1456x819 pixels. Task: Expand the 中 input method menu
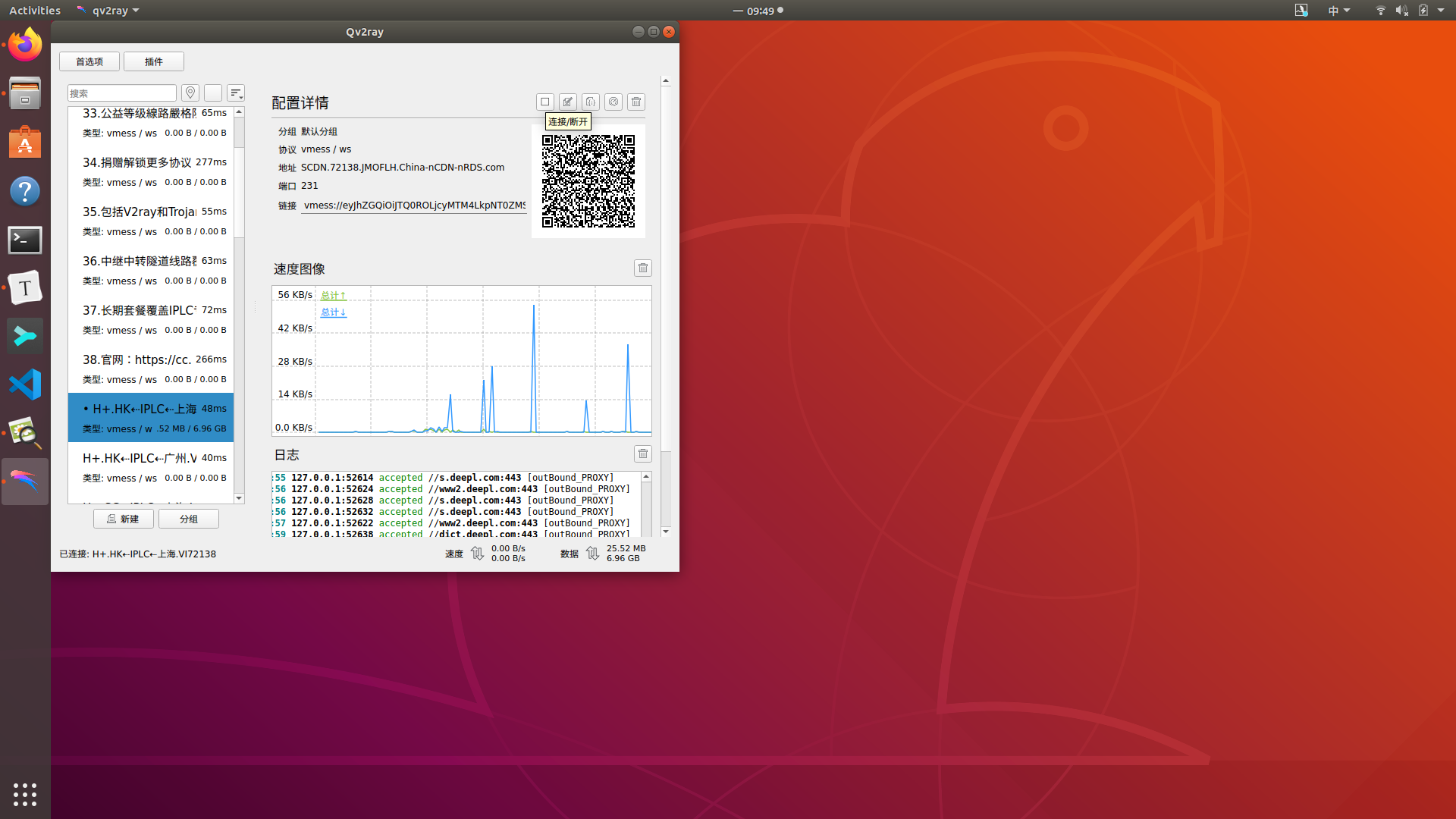point(1338,11)
